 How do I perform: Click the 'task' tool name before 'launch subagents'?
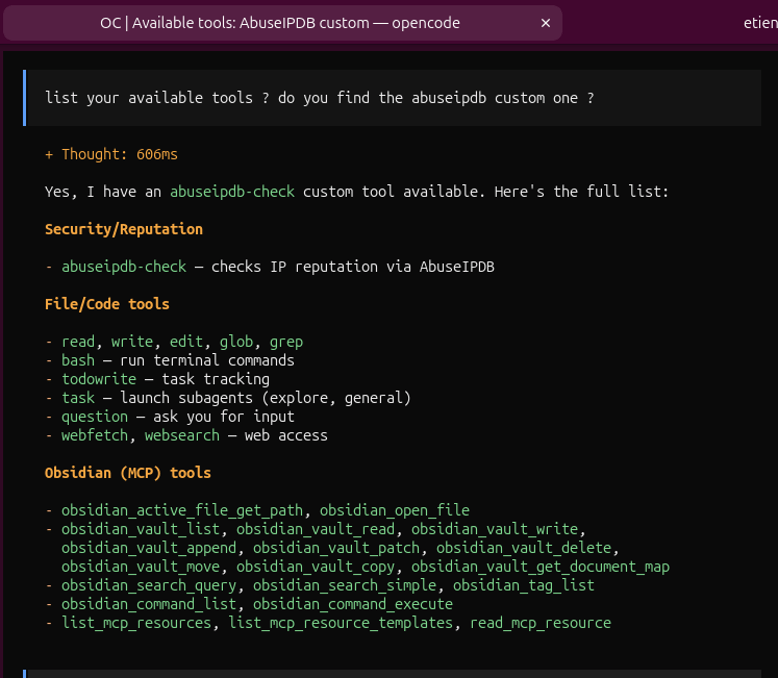click(x=78, y=398)
